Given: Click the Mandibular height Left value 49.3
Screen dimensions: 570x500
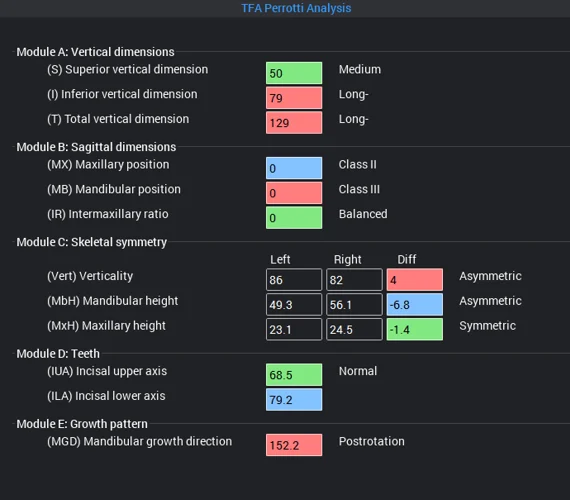Looking at the screenshot, I should tap(294, 304).
